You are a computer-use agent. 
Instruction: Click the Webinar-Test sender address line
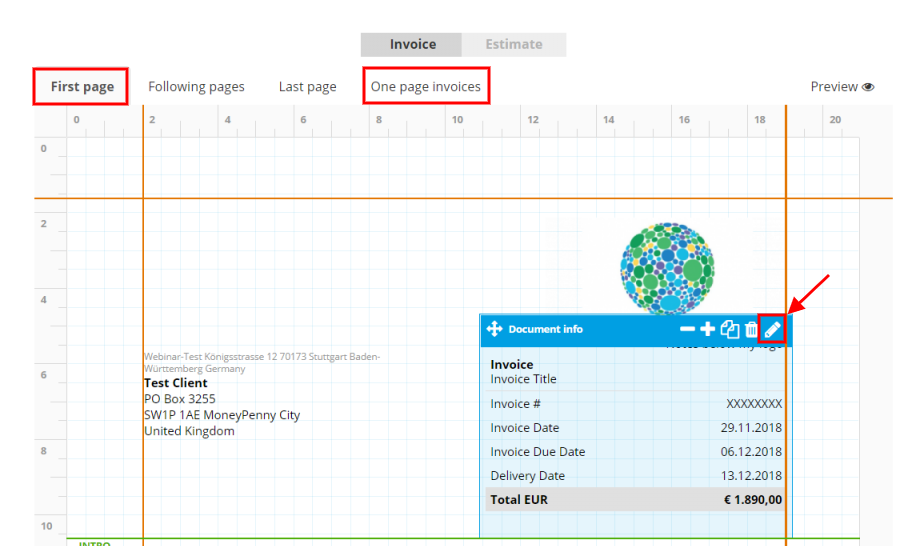coord(262,362)
